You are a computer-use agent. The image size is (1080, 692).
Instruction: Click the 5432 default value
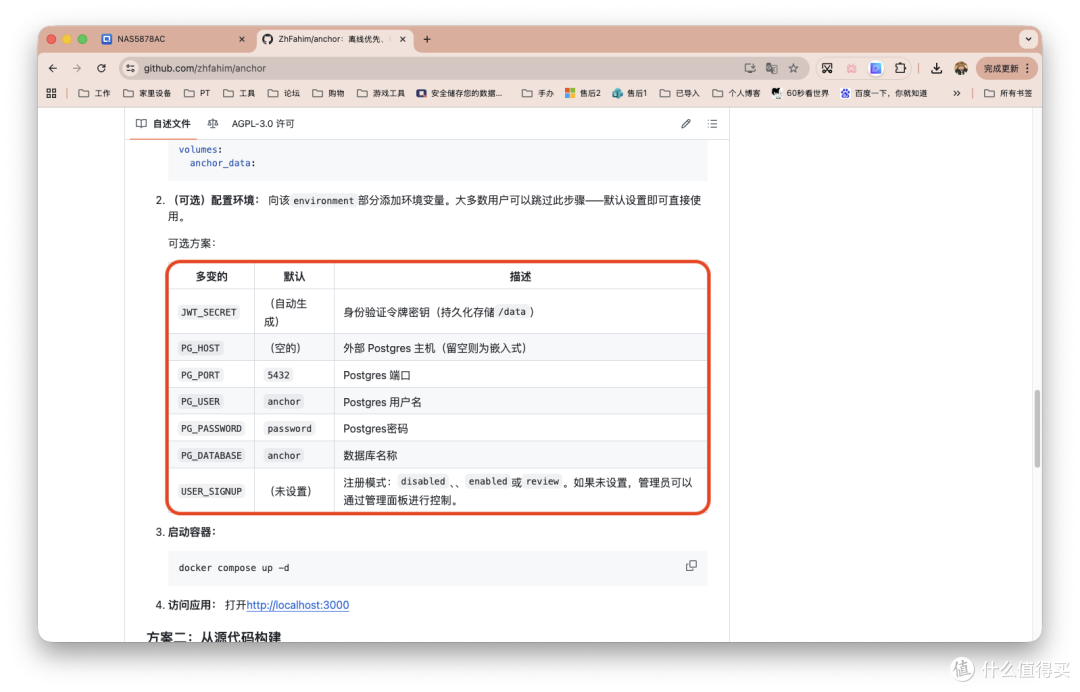pyautogui.click(x=278, y=375)
